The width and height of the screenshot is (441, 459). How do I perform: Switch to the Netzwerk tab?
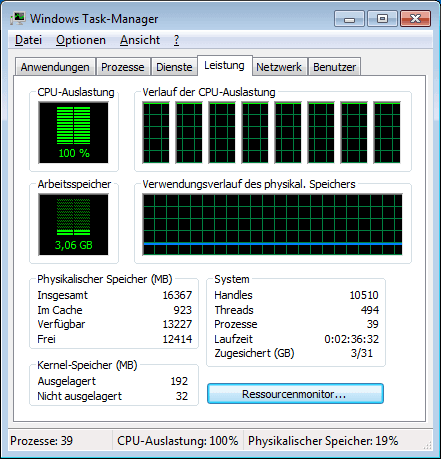click(279, 67)
